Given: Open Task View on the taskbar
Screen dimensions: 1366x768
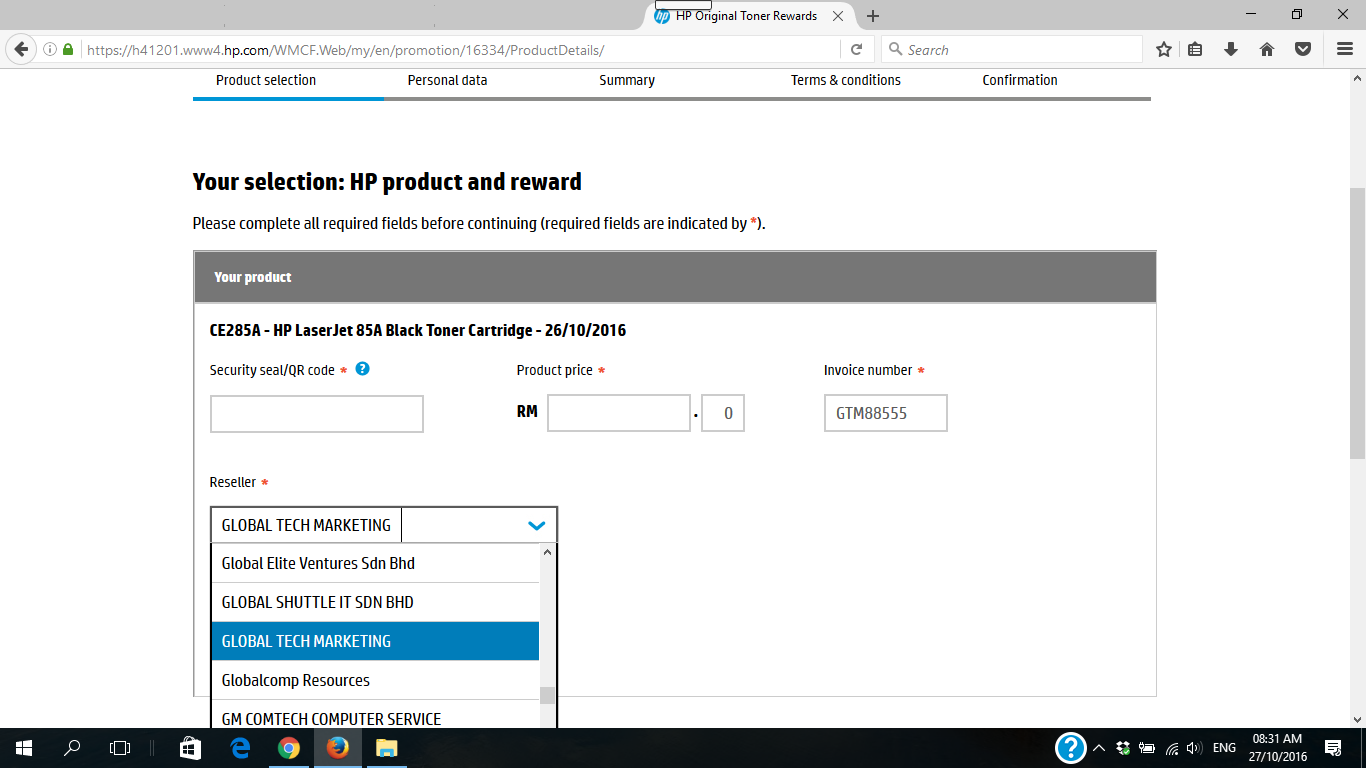Looking at the screenshot, I should coord(120,747).
